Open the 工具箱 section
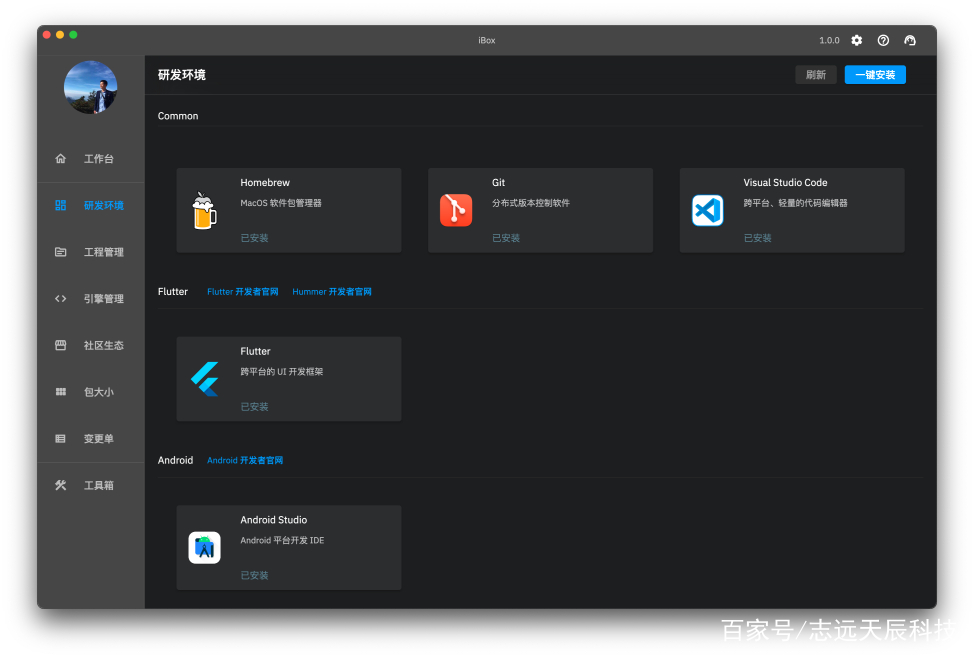974x658 pixels. 91,485
